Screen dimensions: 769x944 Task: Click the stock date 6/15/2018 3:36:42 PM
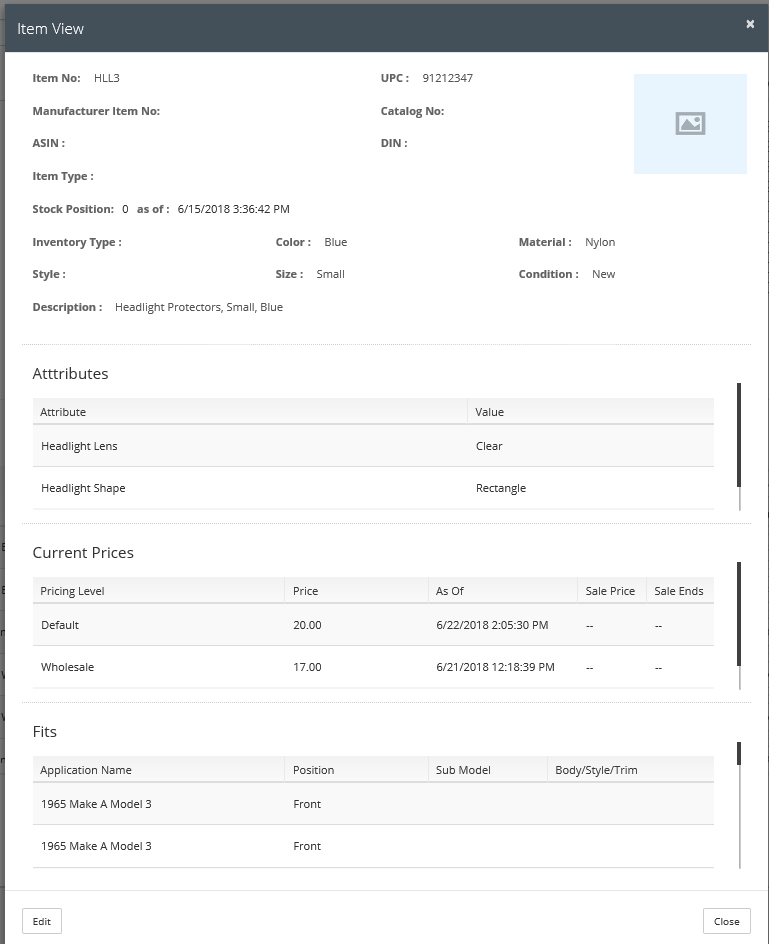234,209
